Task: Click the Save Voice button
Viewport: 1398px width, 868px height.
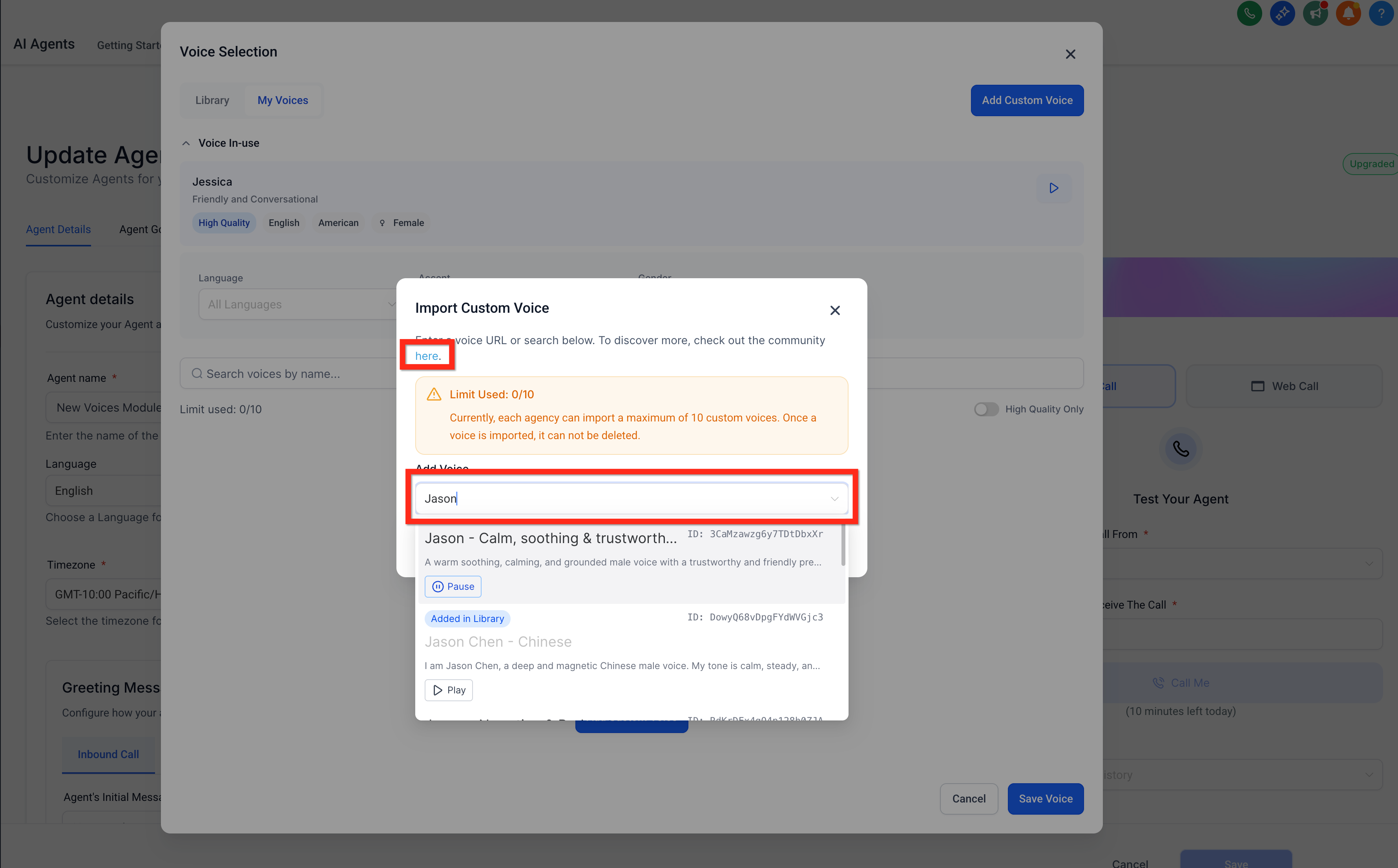Action: pos(1045,799)
